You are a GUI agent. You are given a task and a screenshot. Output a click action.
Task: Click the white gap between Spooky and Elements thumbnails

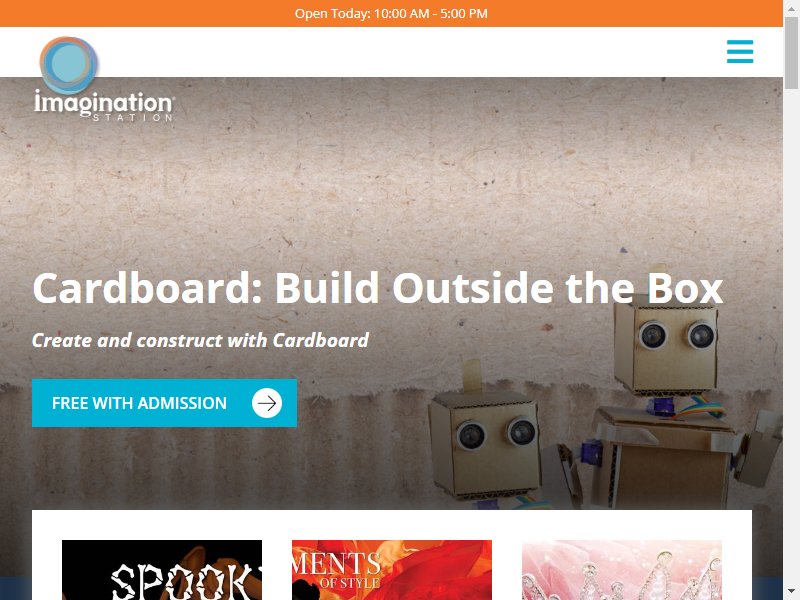(277, 570)
